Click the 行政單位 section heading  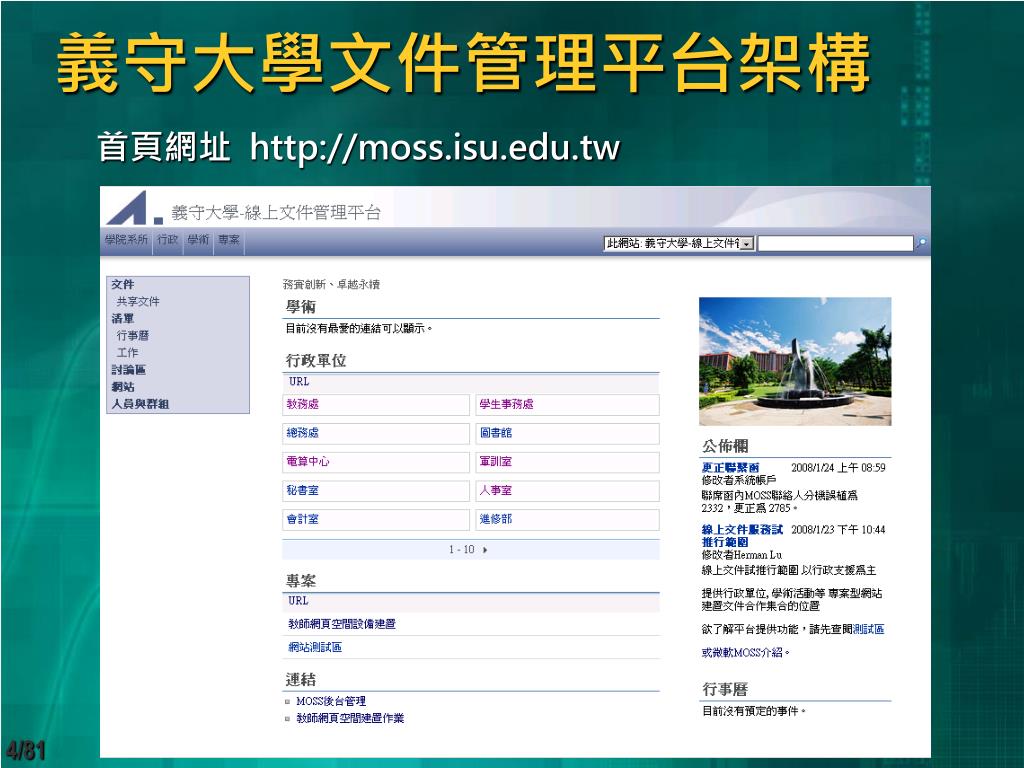point(315,360)
